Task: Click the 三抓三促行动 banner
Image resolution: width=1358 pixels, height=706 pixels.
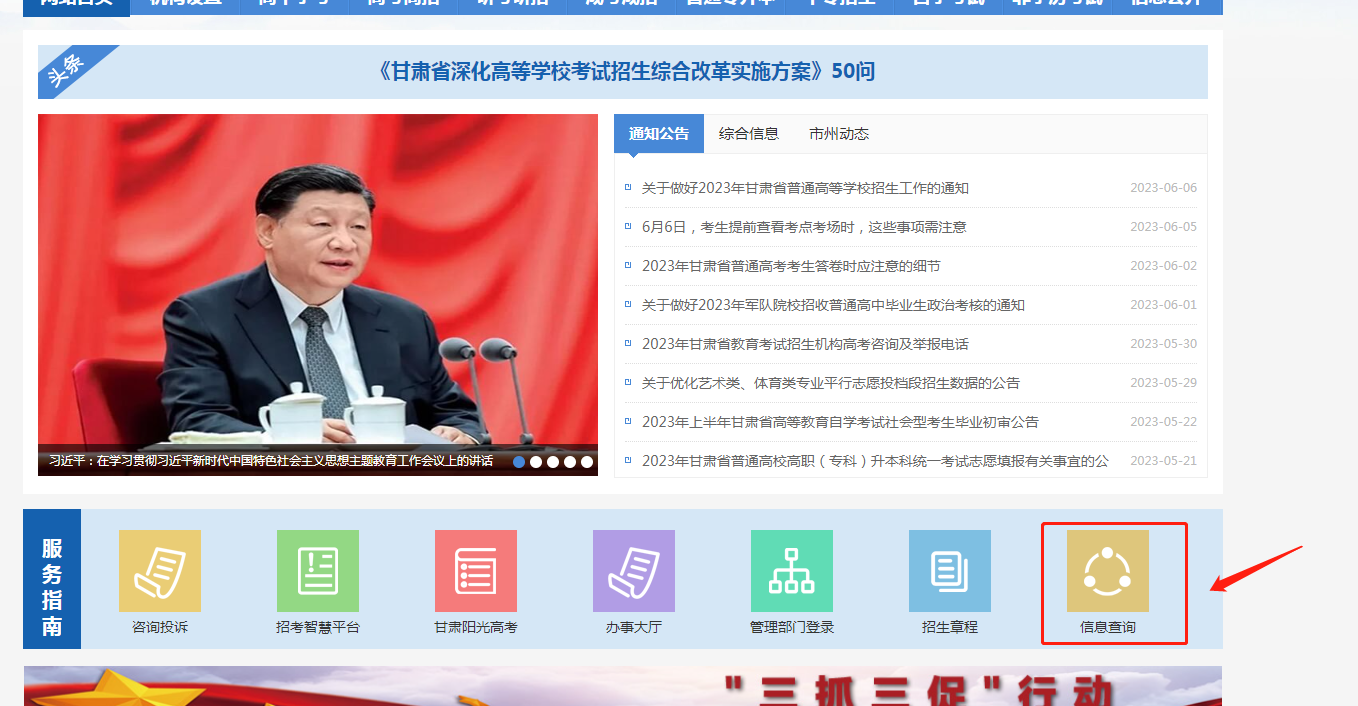Action: tap(622, 686)
